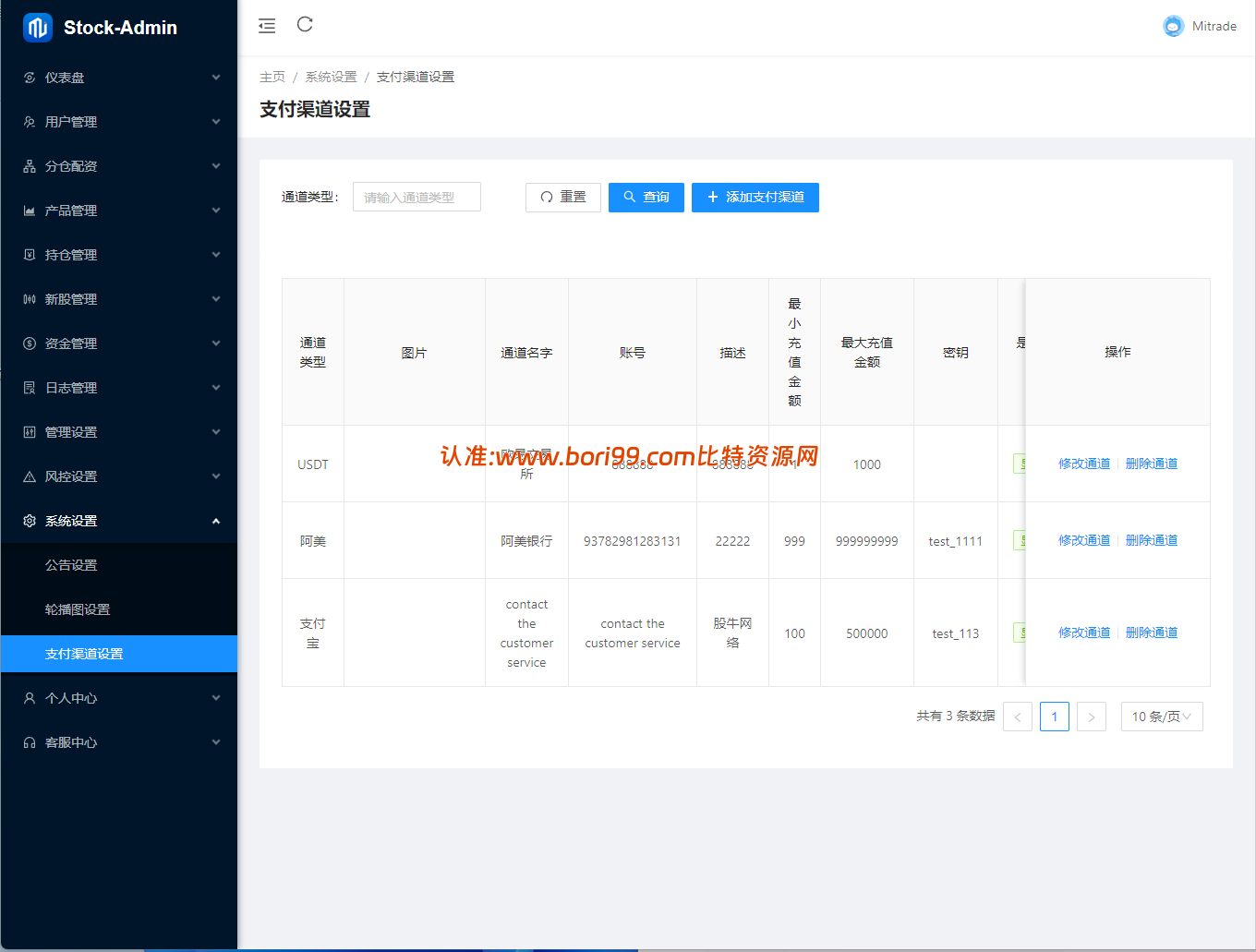Collapse the 系统设置 submenu arrow

tap(216, 521)
